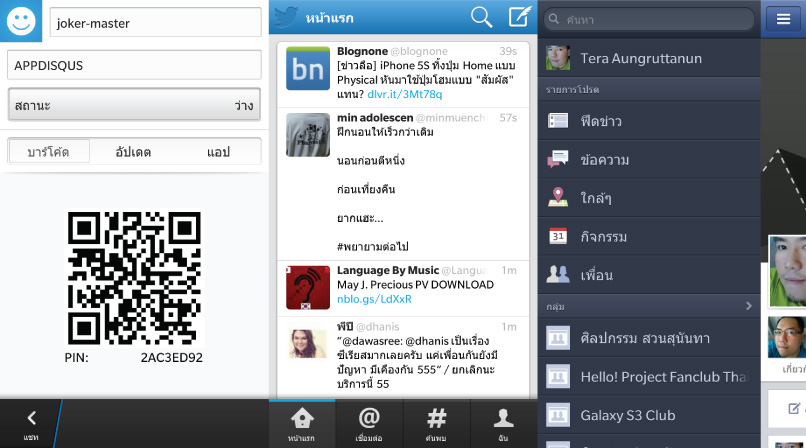Viewport: 806px width, 448px height.
Task: Open เพื่อน friends icon
Action: tap(558, 274)
